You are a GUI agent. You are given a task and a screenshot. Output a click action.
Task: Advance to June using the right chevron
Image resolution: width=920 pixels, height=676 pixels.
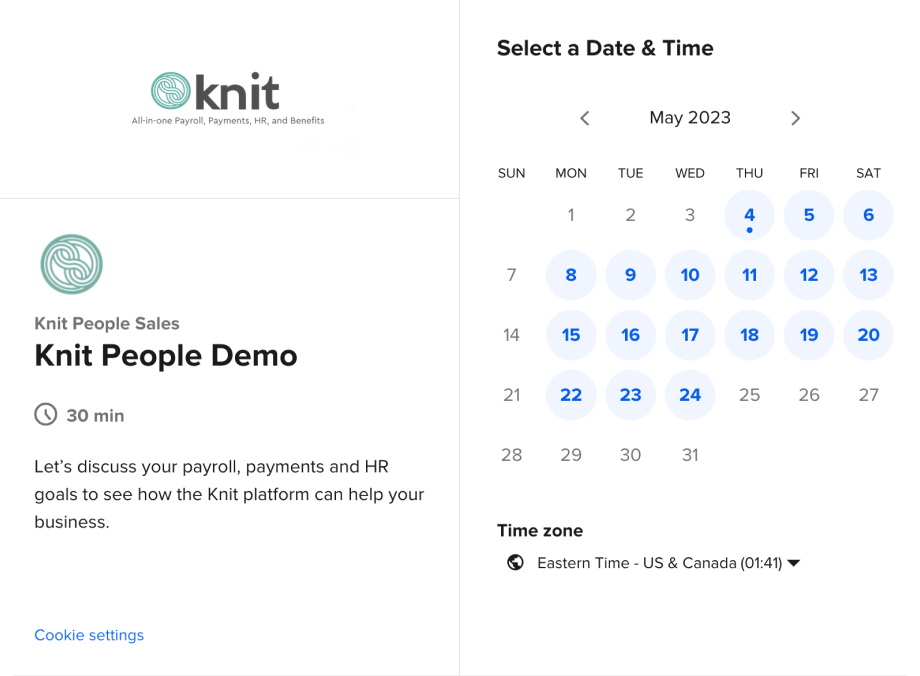pyautogui.click(x=795, y=118)
